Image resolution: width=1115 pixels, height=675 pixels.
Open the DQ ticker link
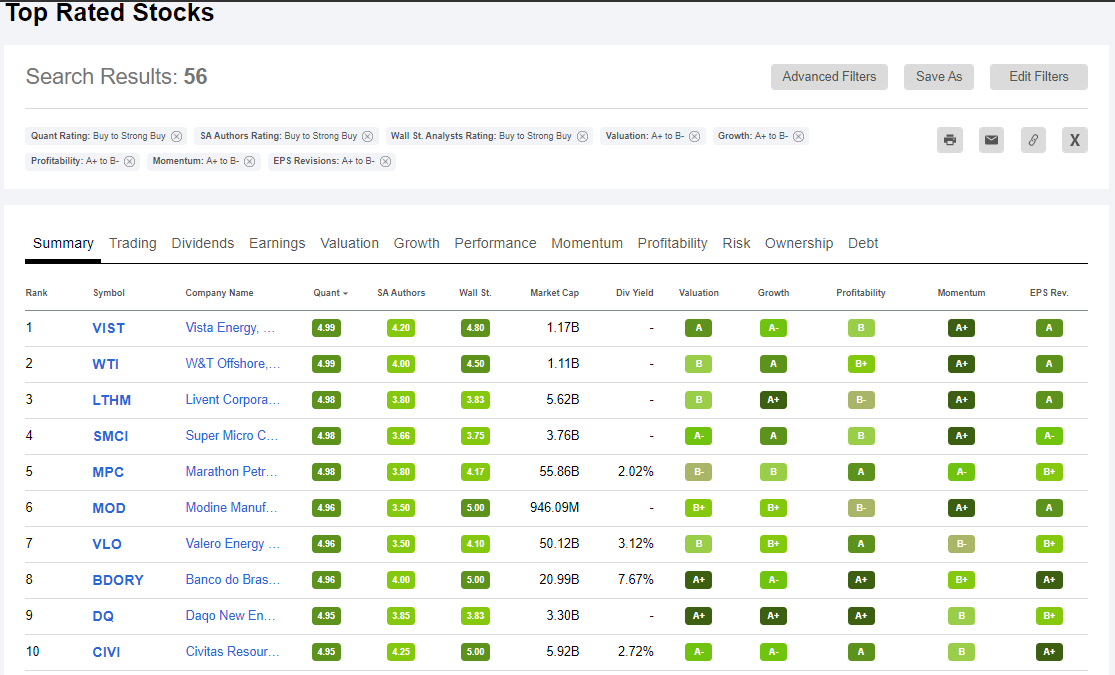[x=103, y=616]
